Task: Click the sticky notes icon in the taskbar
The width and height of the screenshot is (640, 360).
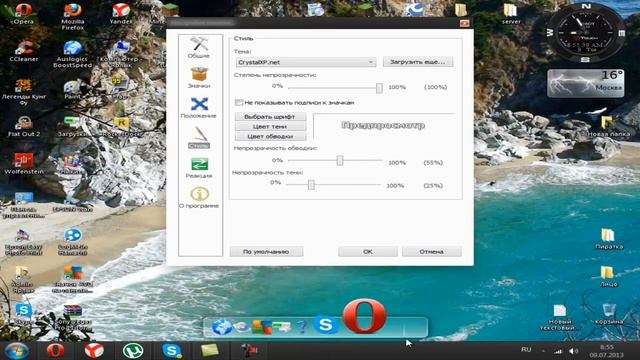Action: click(x=210, y=350)
